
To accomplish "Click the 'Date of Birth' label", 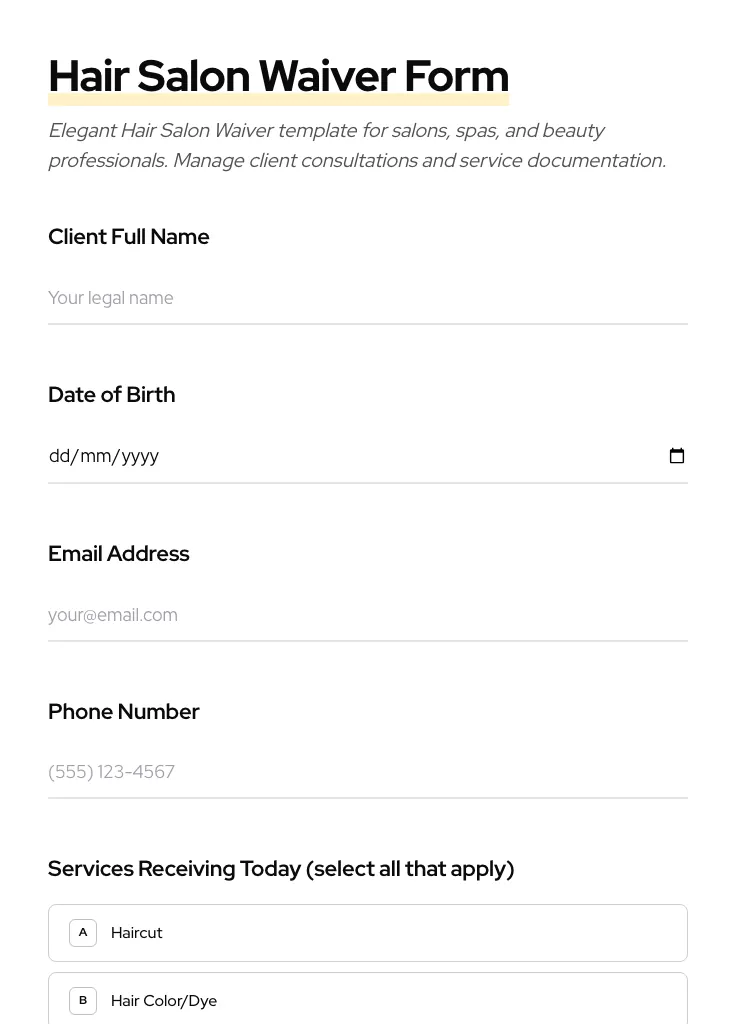I will coord(112,395).
